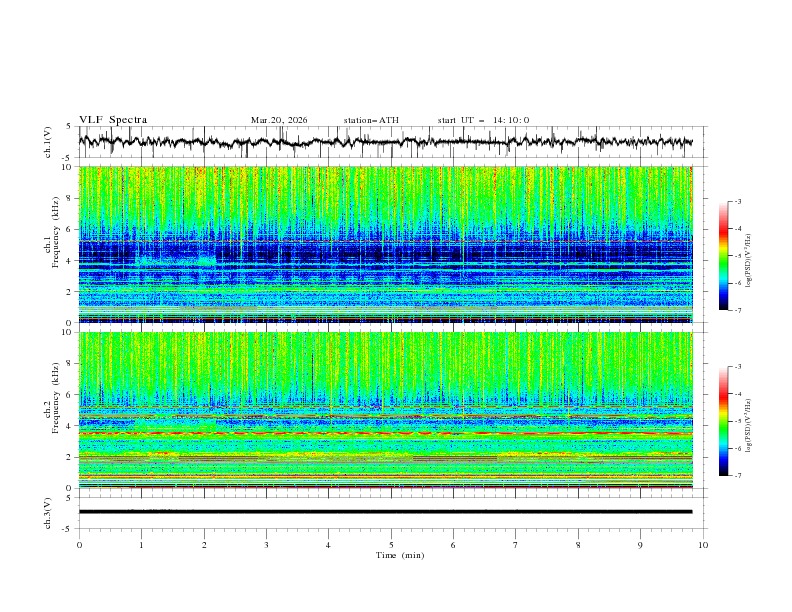Viewport: 792px width, 612px height.
Task: Click the 9 minute tick on time axis
Action: [x=640, y=545]
